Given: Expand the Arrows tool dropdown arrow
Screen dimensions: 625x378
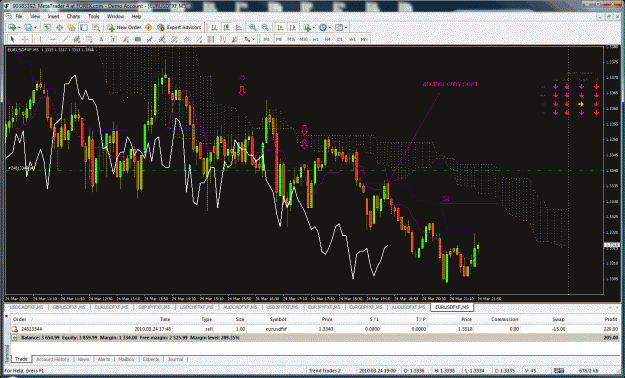Looking at the screenshot, I should (254, 39).
